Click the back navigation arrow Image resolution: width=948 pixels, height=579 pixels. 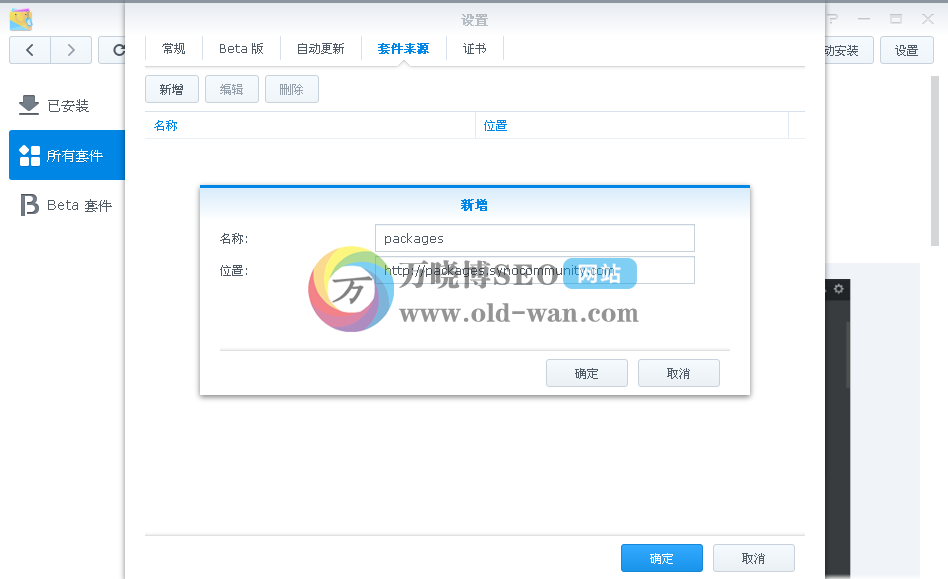[x=29, y=50]
